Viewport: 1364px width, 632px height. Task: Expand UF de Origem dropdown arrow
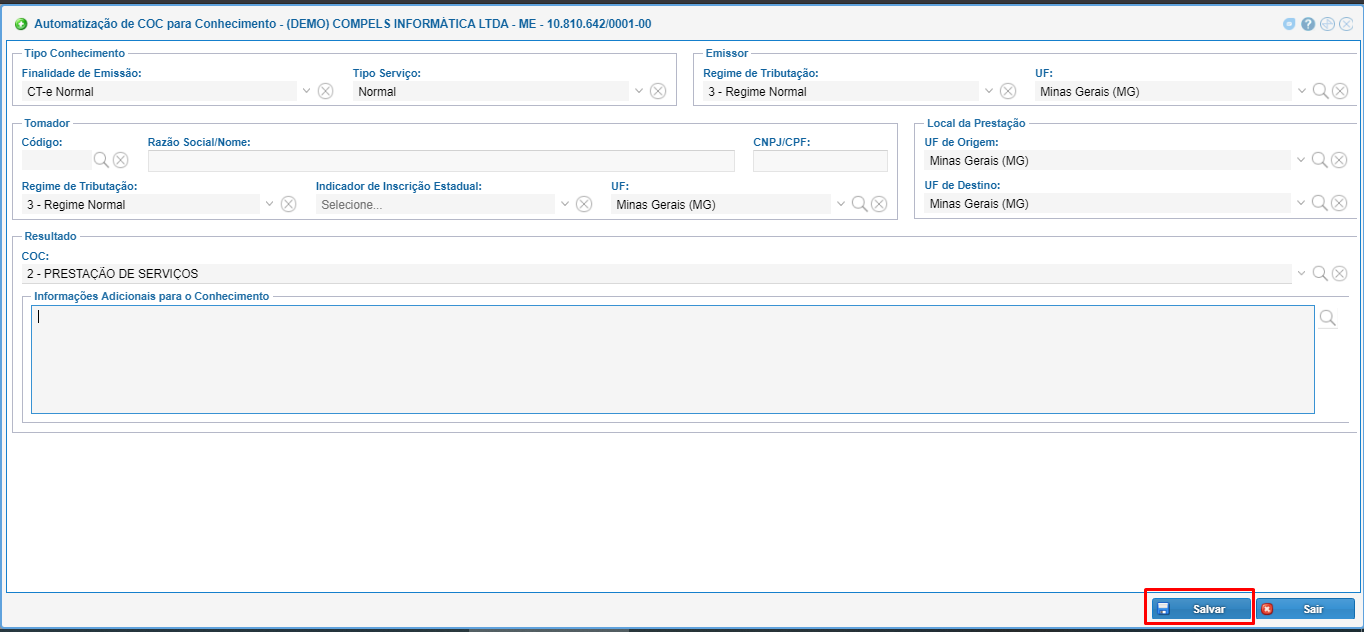tap(1302, 160)
